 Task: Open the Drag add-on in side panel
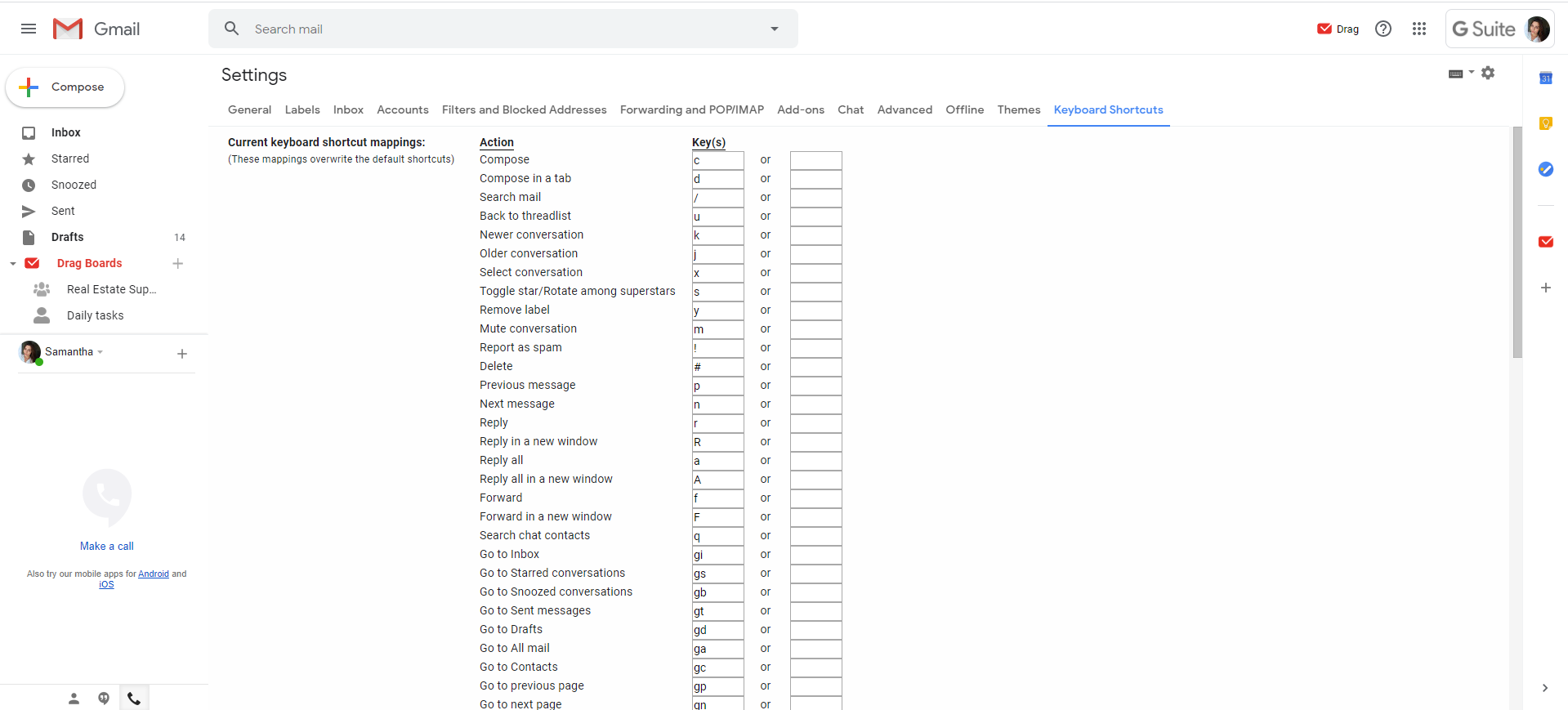[1546, 242]
